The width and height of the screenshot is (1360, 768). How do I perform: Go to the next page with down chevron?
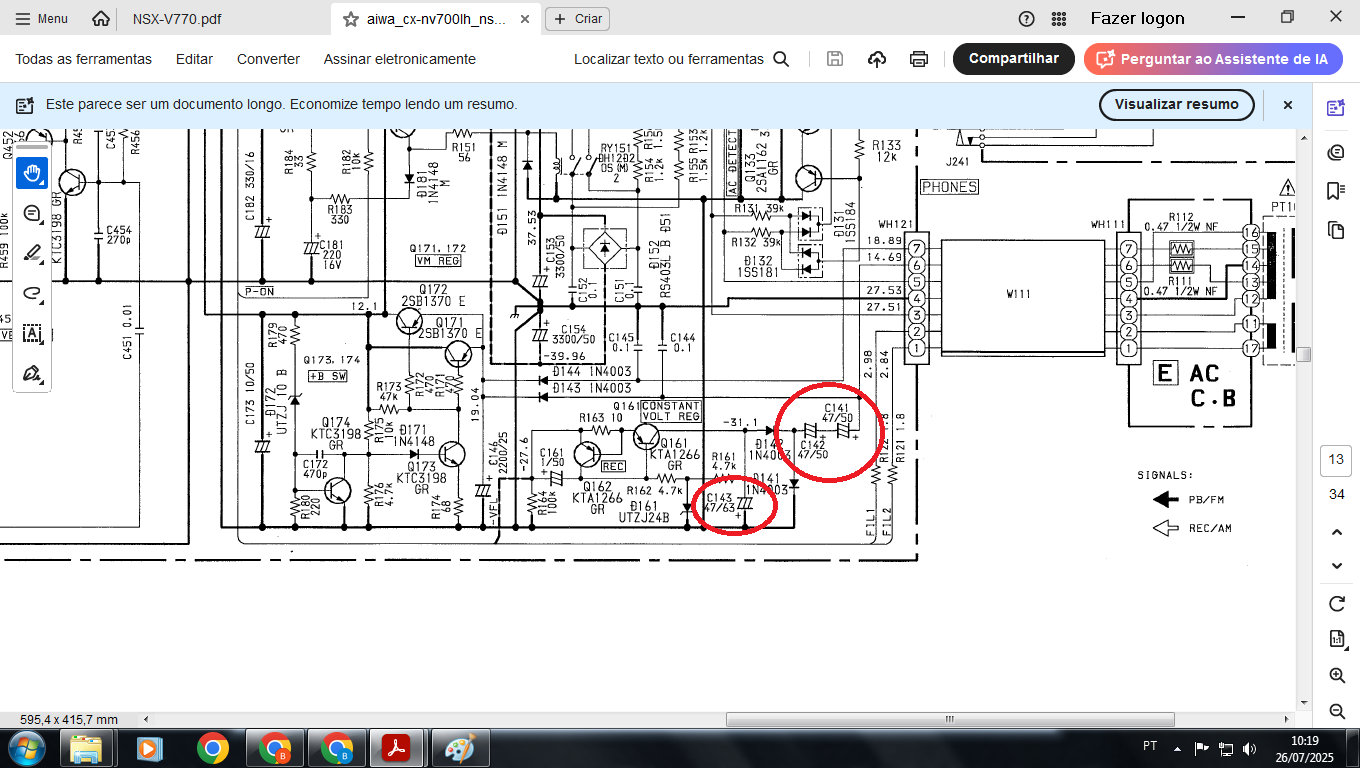(1336, 566)
